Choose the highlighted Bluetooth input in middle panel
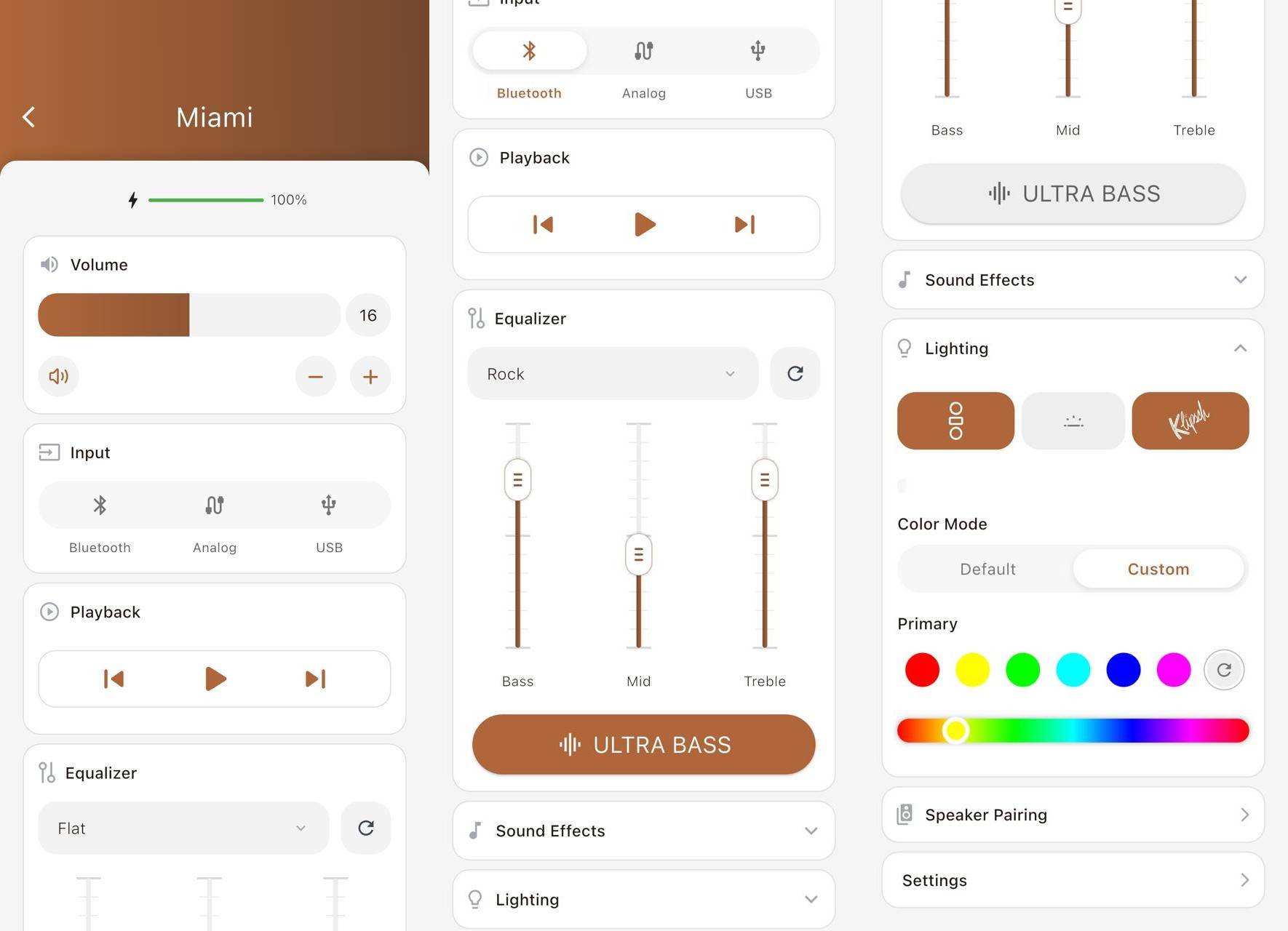The image size is (1288, 931). 529,51
